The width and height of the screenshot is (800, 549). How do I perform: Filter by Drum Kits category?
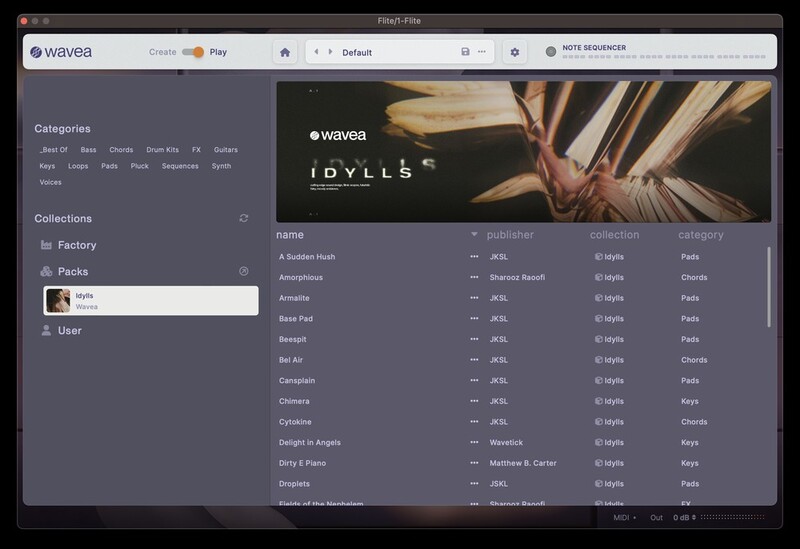pyautogui.click(x=162, y=149)
